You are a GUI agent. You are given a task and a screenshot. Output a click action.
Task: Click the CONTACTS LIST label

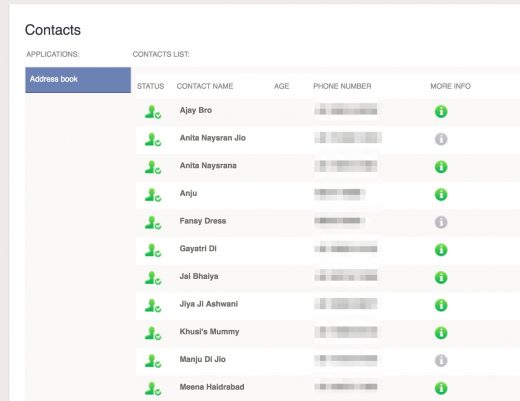[x=161, y=54]
